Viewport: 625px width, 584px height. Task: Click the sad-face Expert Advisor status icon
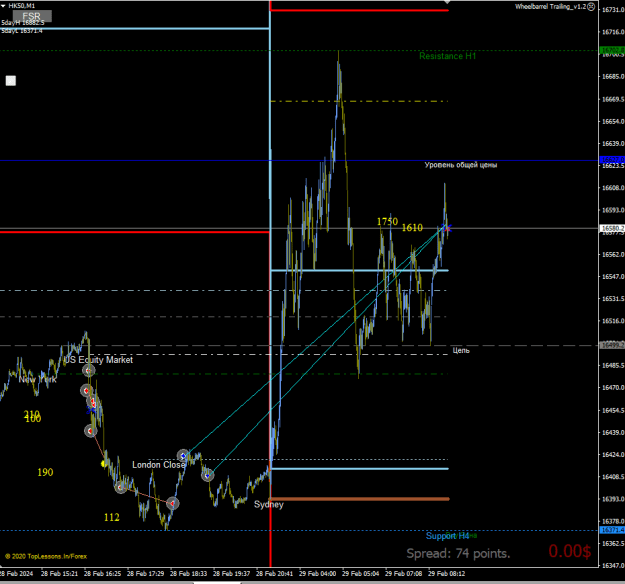click(591, 6)
